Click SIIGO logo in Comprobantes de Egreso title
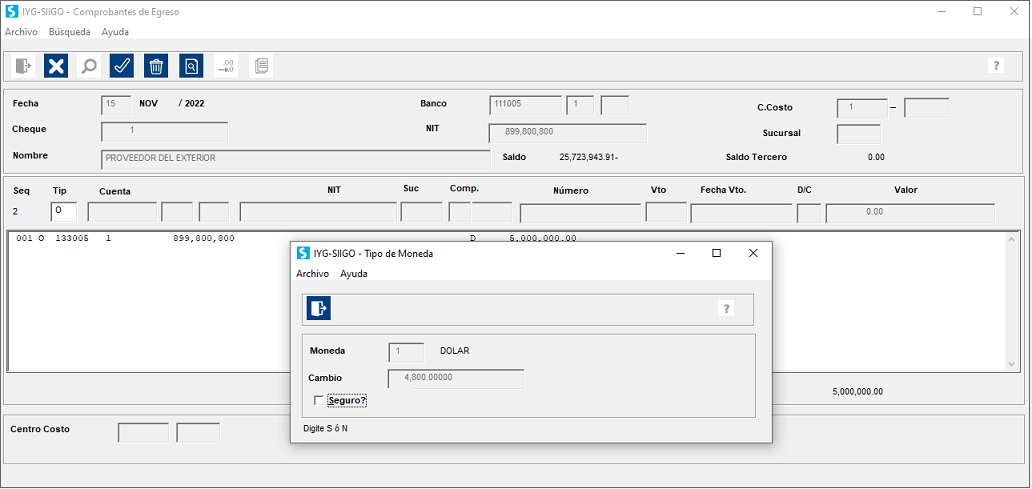Viewport: 1032px width, 489px height. point(11,12)
